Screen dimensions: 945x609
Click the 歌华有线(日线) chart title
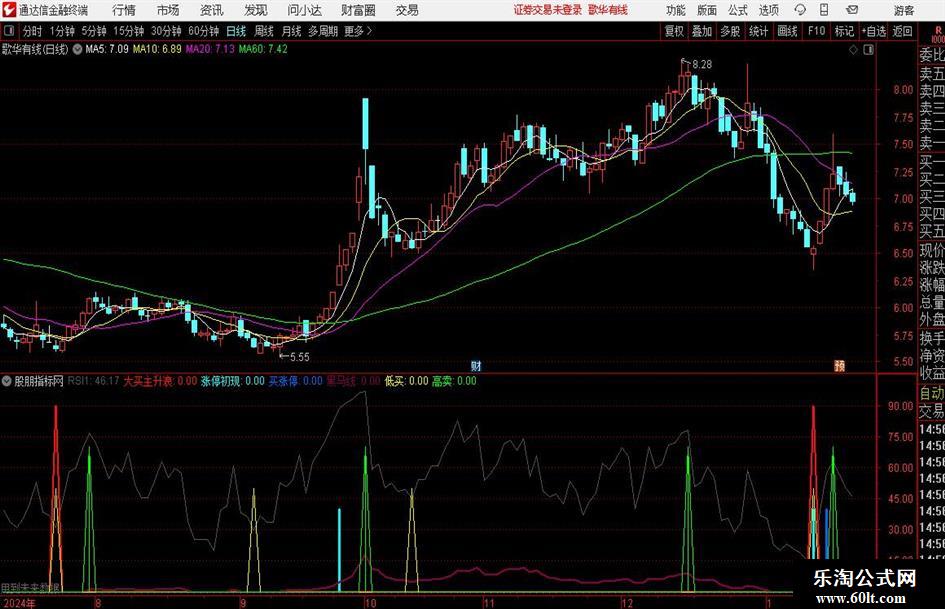tap(35, 49)
